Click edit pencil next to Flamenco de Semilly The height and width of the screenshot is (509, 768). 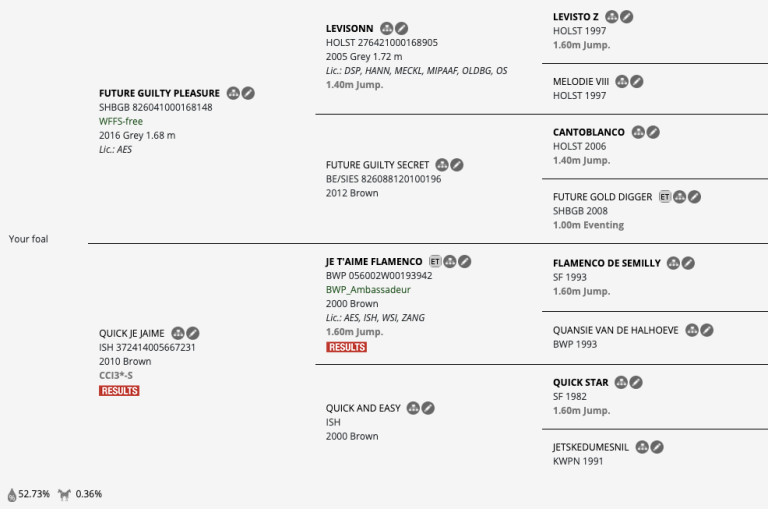[x=688, y=263]
